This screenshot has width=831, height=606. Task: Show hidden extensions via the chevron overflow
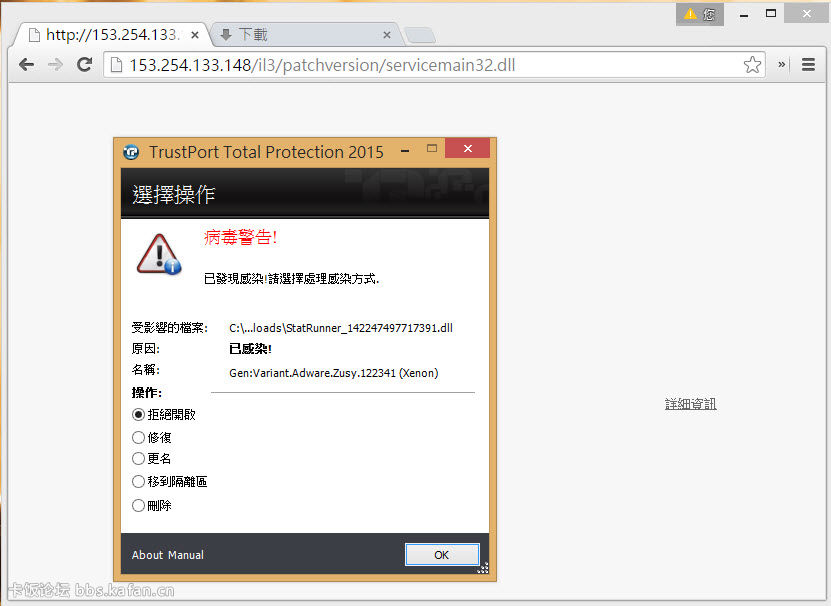click(x=782, y=65)
